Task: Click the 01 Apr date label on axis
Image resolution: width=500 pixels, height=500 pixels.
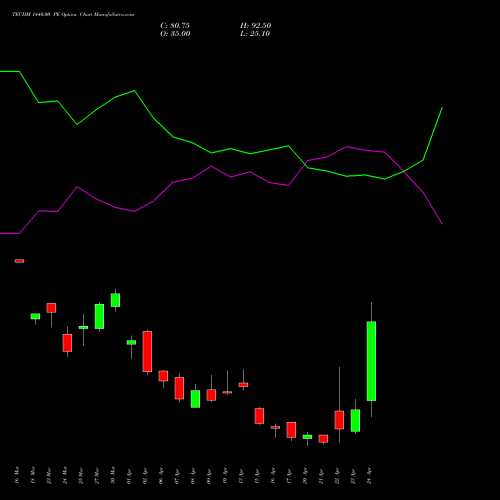Action: click(x=129, y=476)
